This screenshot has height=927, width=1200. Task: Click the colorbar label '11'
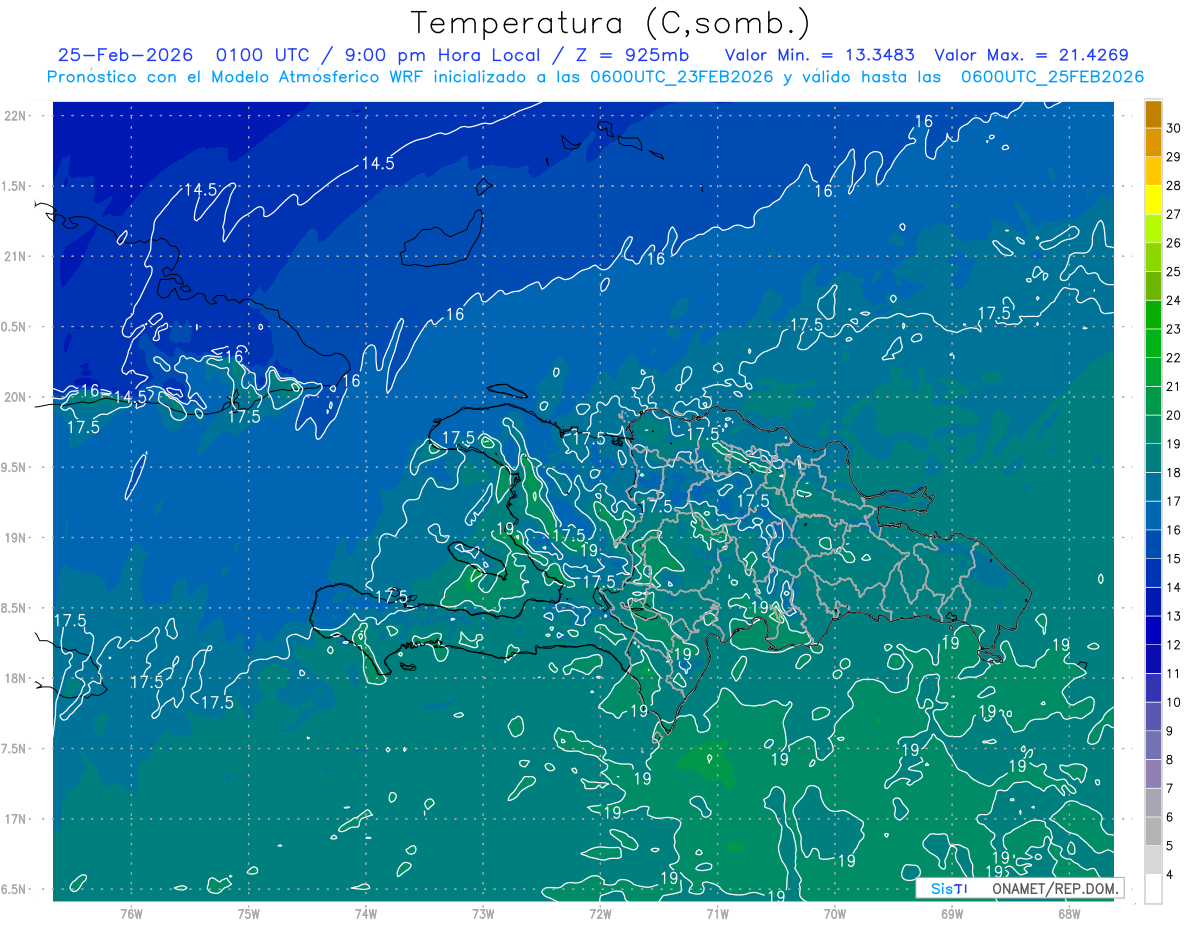[1174, 674]
